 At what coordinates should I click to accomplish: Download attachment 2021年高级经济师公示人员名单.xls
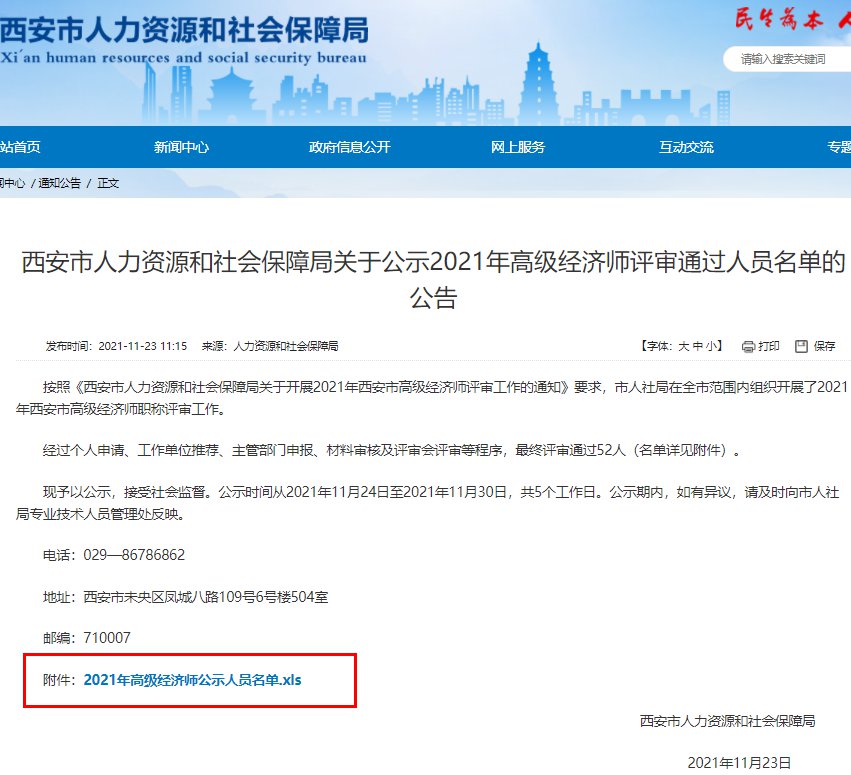click(192, 680)
